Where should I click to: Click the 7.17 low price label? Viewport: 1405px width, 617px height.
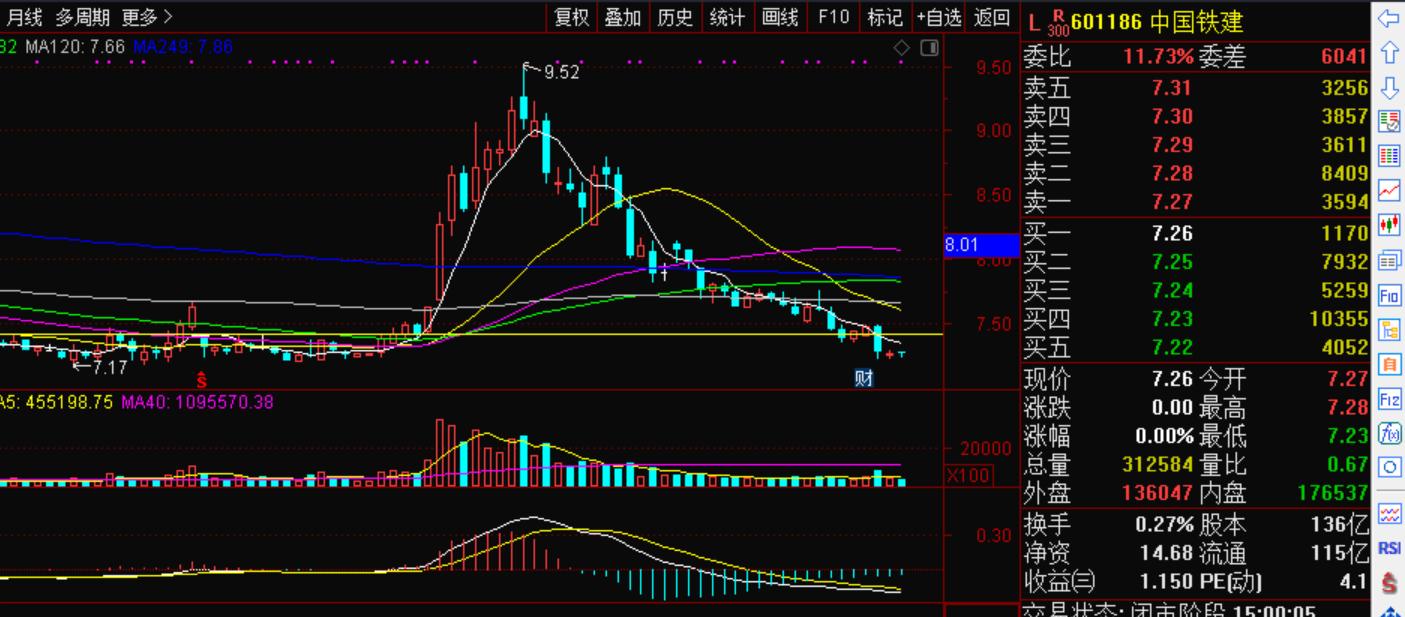(x=109, y=367)
